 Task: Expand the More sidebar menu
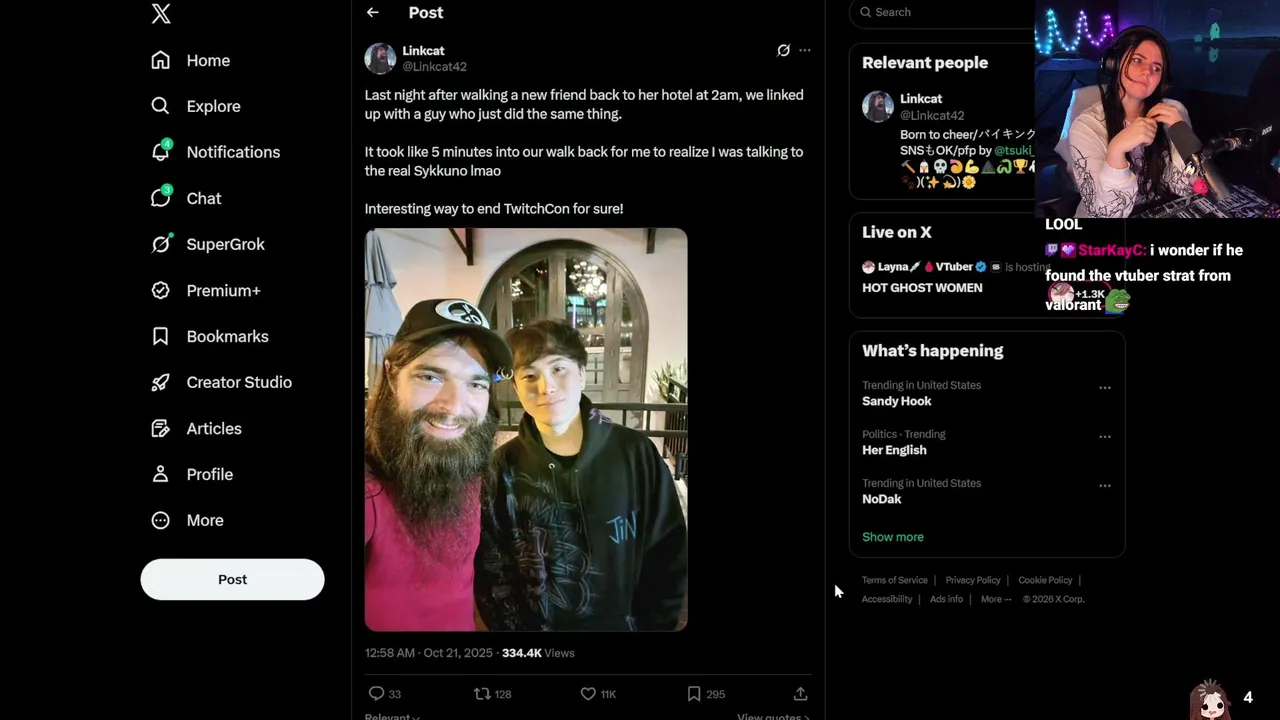204,520
